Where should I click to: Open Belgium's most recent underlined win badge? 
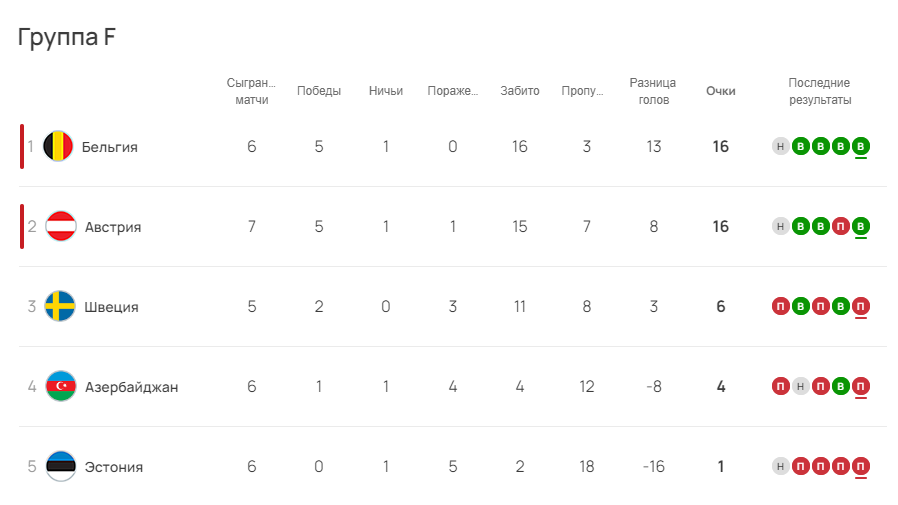(x=860, y=147)
